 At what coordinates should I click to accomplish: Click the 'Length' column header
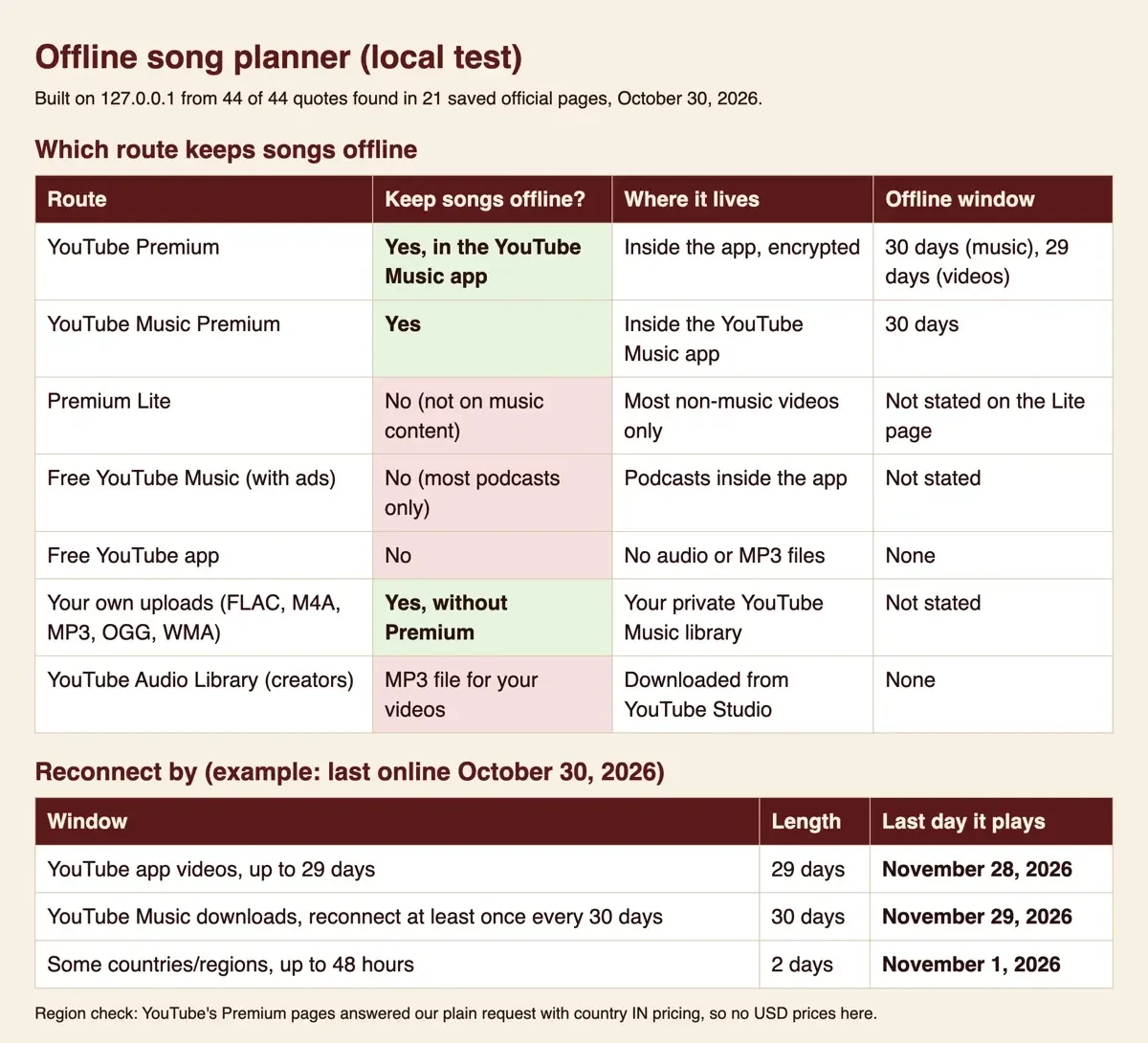point(814,821)
